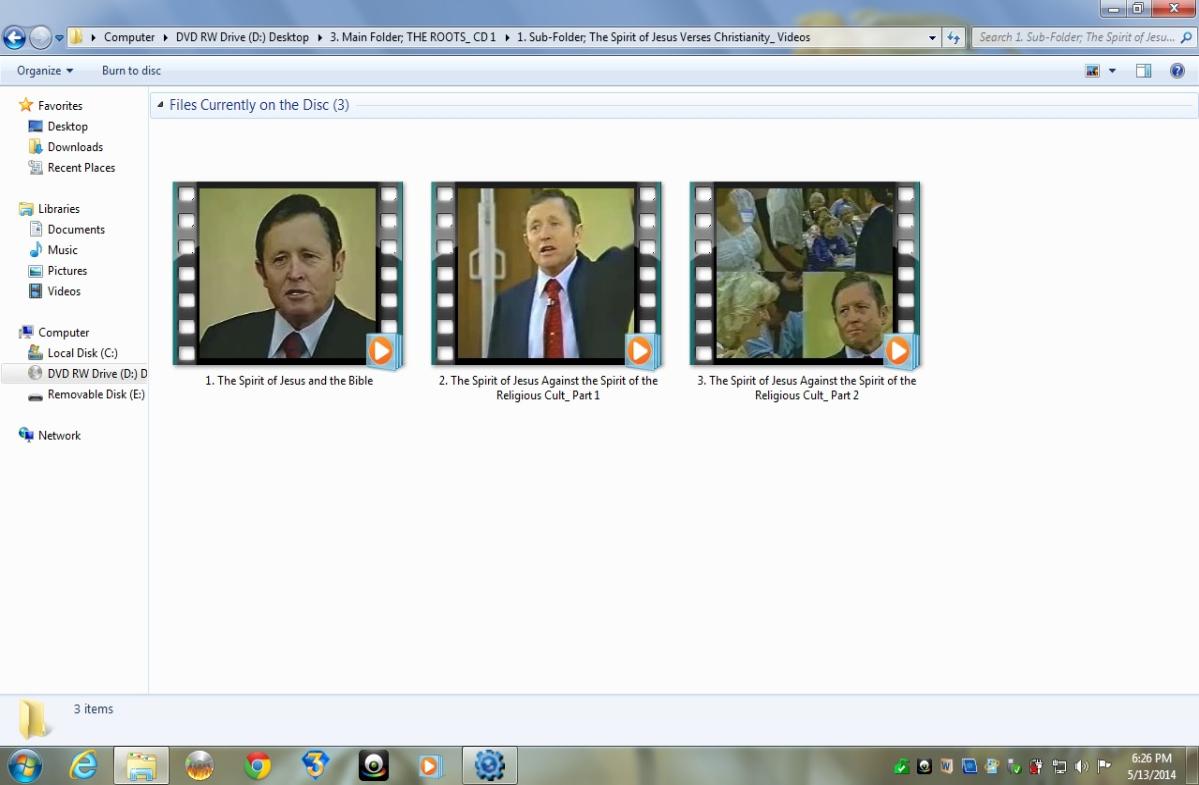Open the Organize menu
The image size is (1199, 785).
pos(45,71)
